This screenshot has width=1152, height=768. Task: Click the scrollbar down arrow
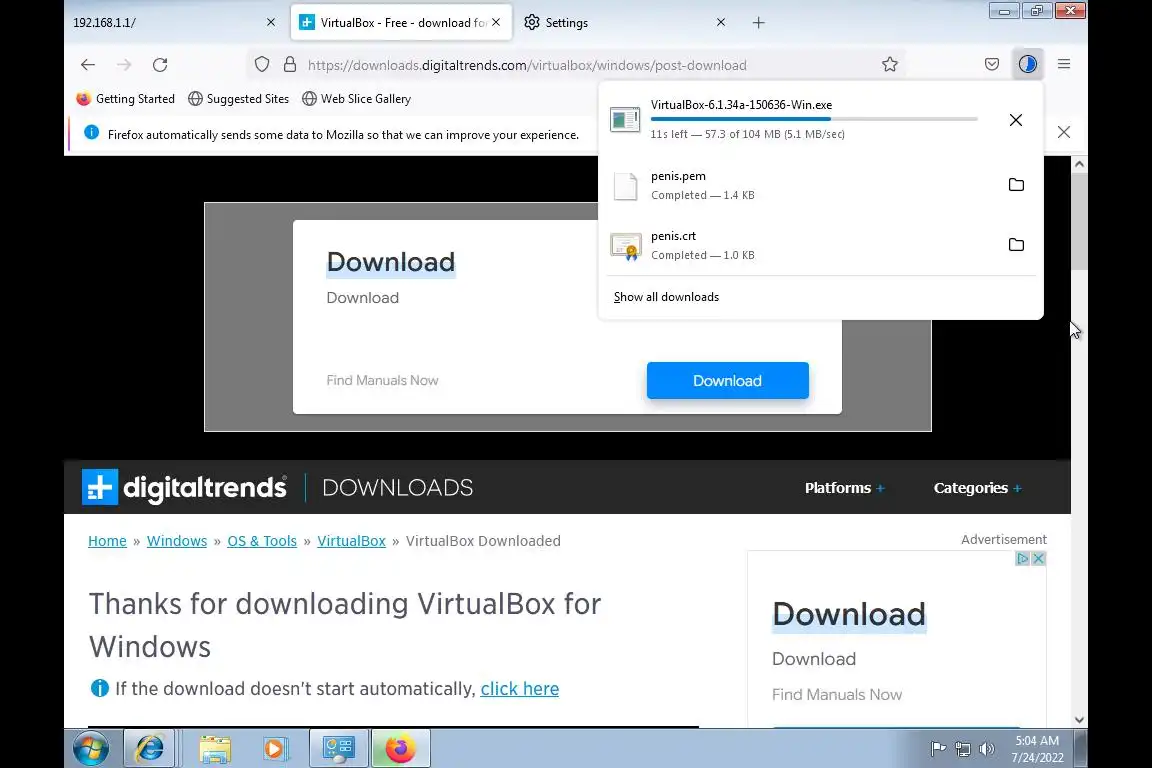point(1079,720)
